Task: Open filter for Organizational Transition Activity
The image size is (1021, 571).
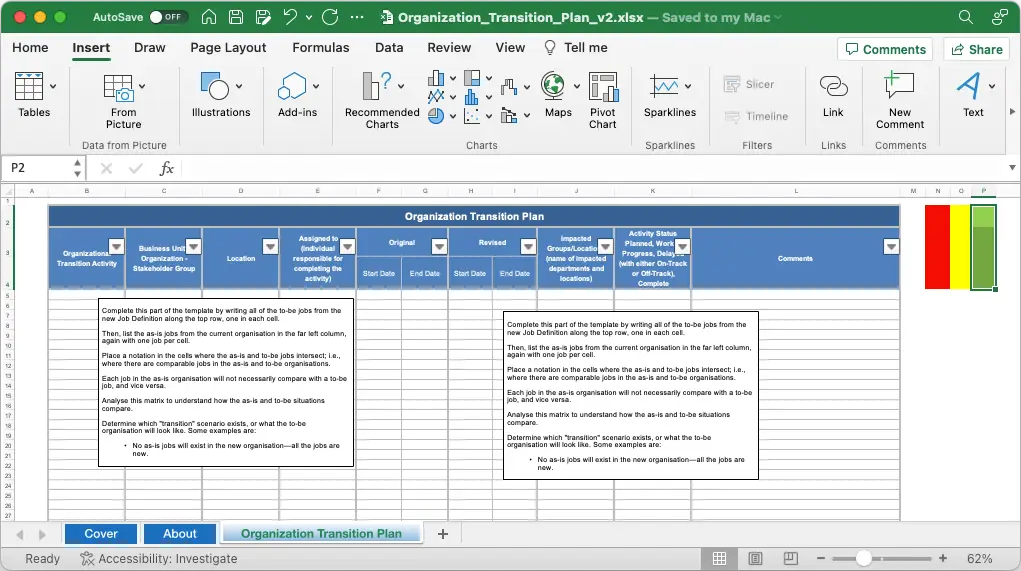Action: pyautogui.click(x=117, y=246)
